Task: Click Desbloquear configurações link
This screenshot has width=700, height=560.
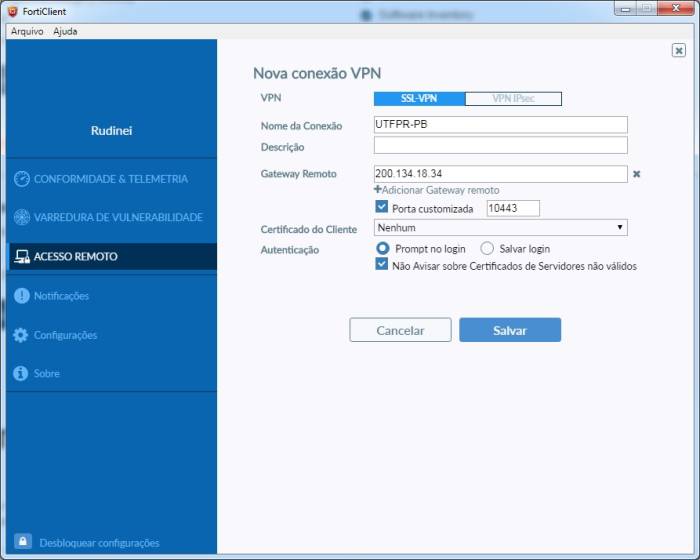Action: (99, 543)
